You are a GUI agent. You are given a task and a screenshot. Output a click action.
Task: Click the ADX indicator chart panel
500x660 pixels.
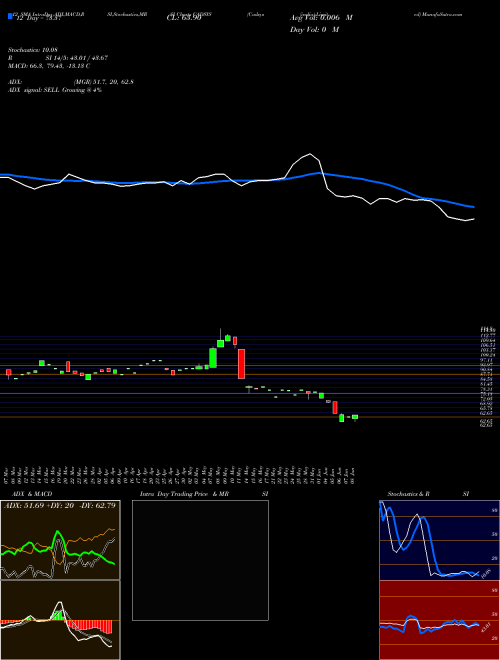60,540
